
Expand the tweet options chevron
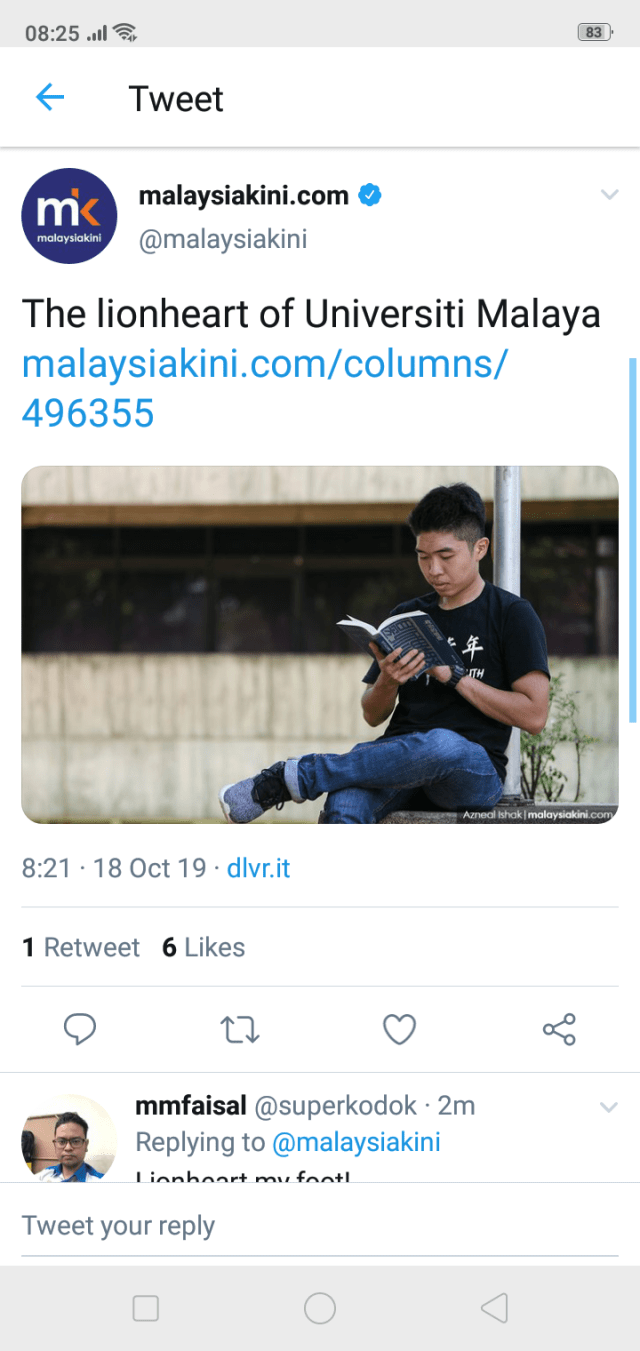click(x=609, y=194)
